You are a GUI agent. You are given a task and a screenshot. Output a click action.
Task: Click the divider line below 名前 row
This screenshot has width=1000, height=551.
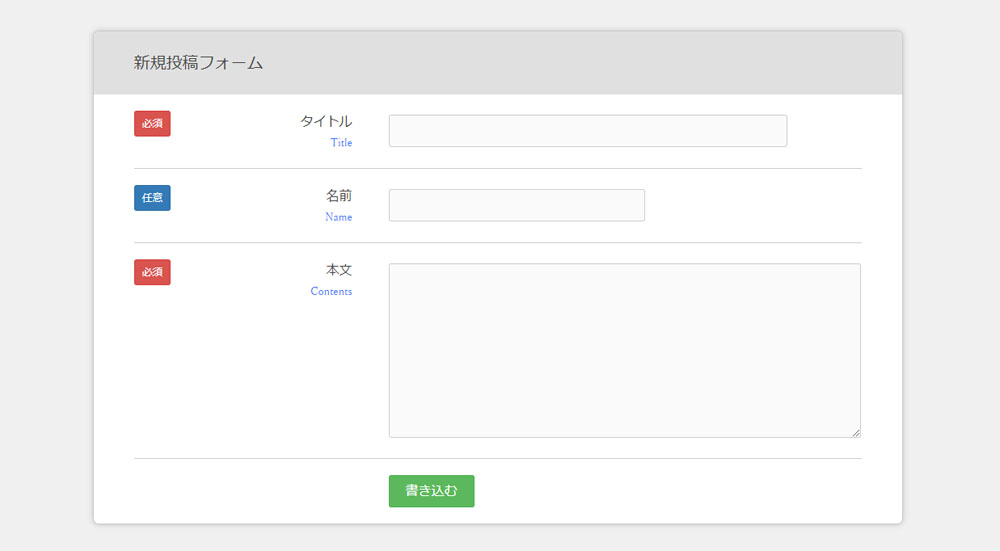[x=498, y=242]
